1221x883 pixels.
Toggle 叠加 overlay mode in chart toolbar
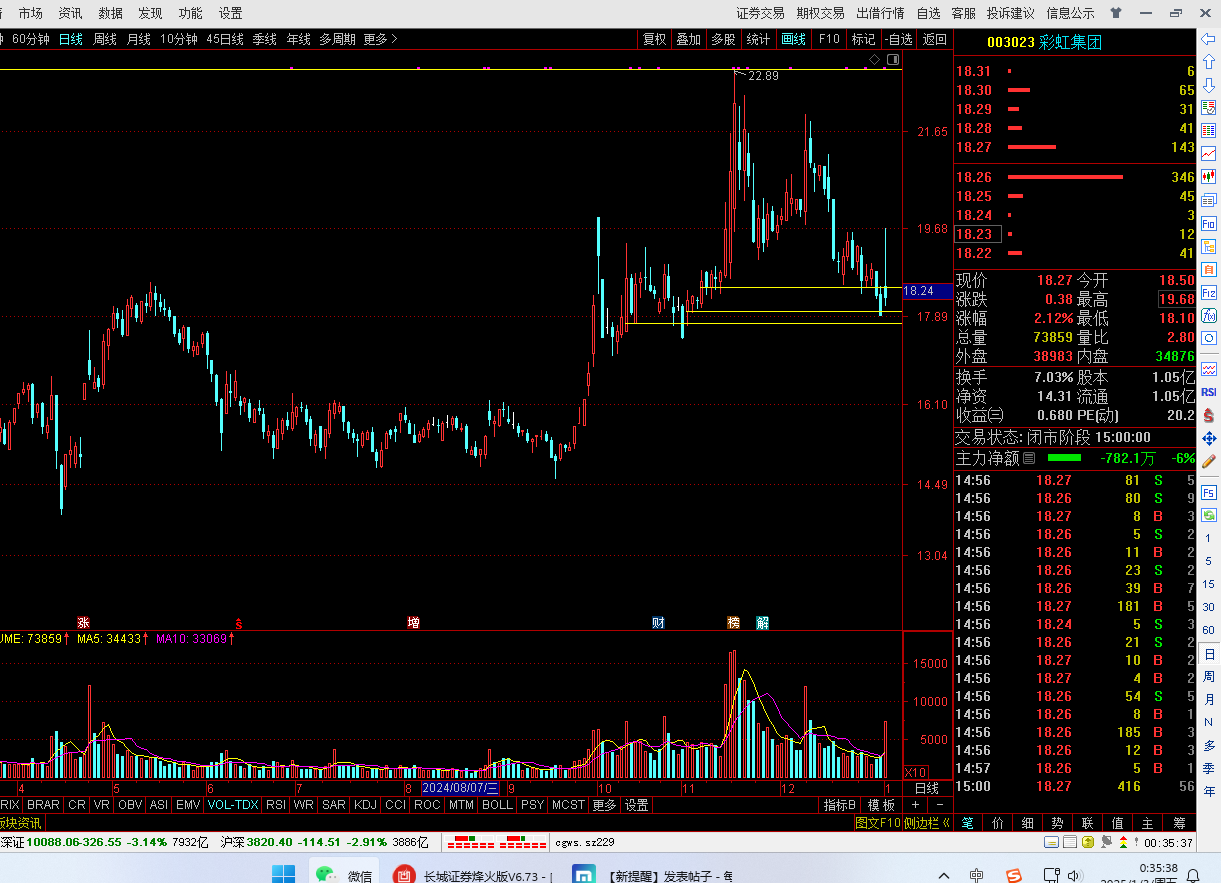(x=688, y=39)
